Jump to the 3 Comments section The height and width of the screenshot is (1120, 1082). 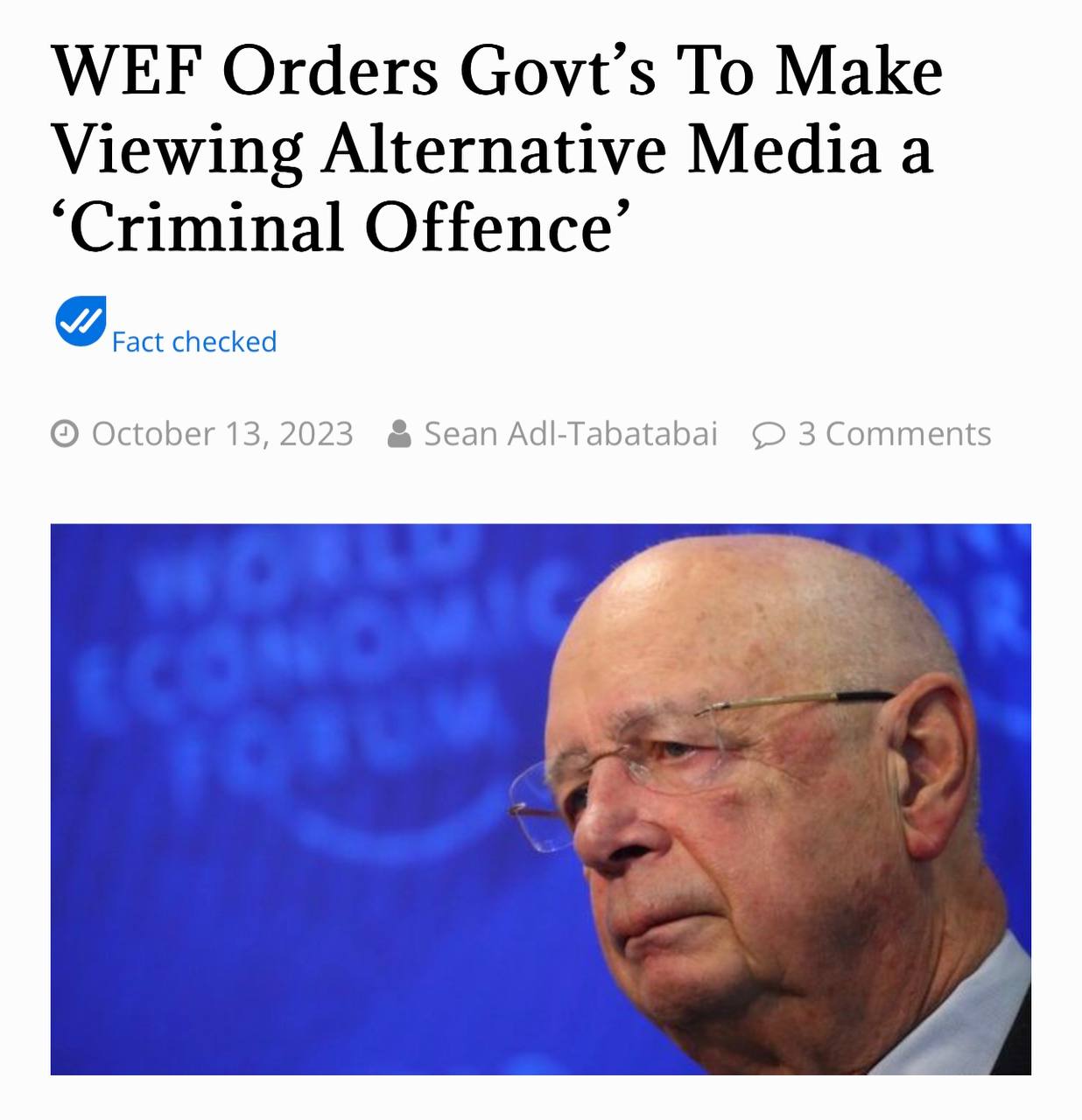pyautogui.click(x=895, y=434)
